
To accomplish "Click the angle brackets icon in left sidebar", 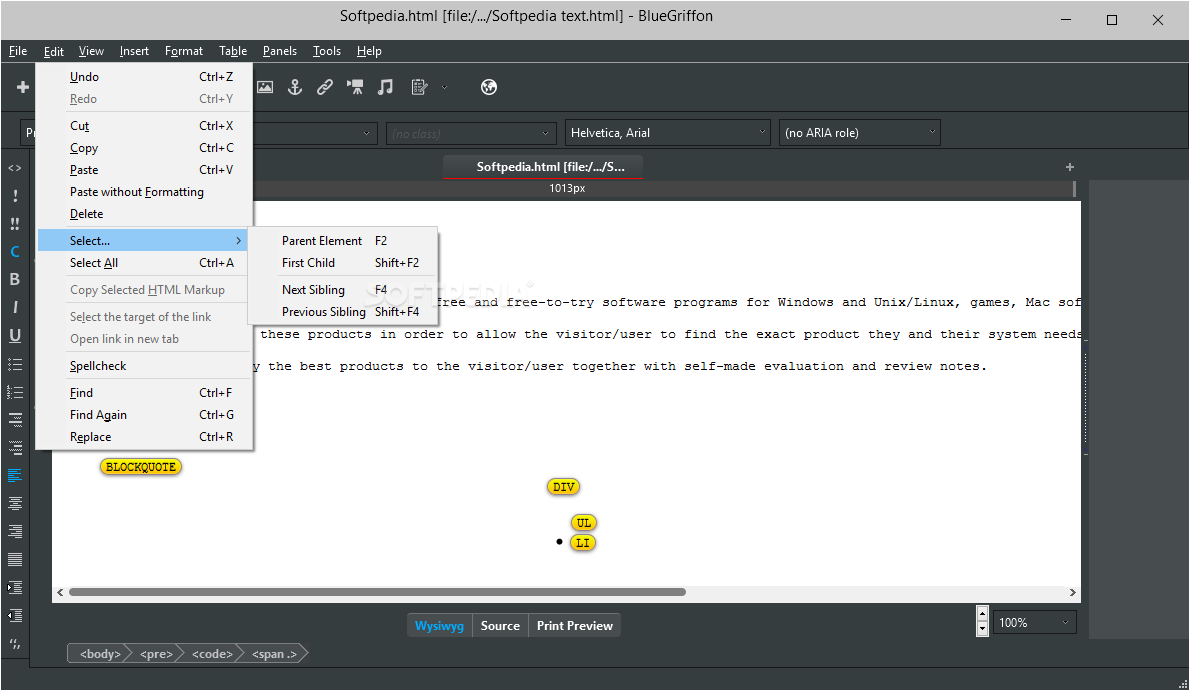I will point(14,168).
